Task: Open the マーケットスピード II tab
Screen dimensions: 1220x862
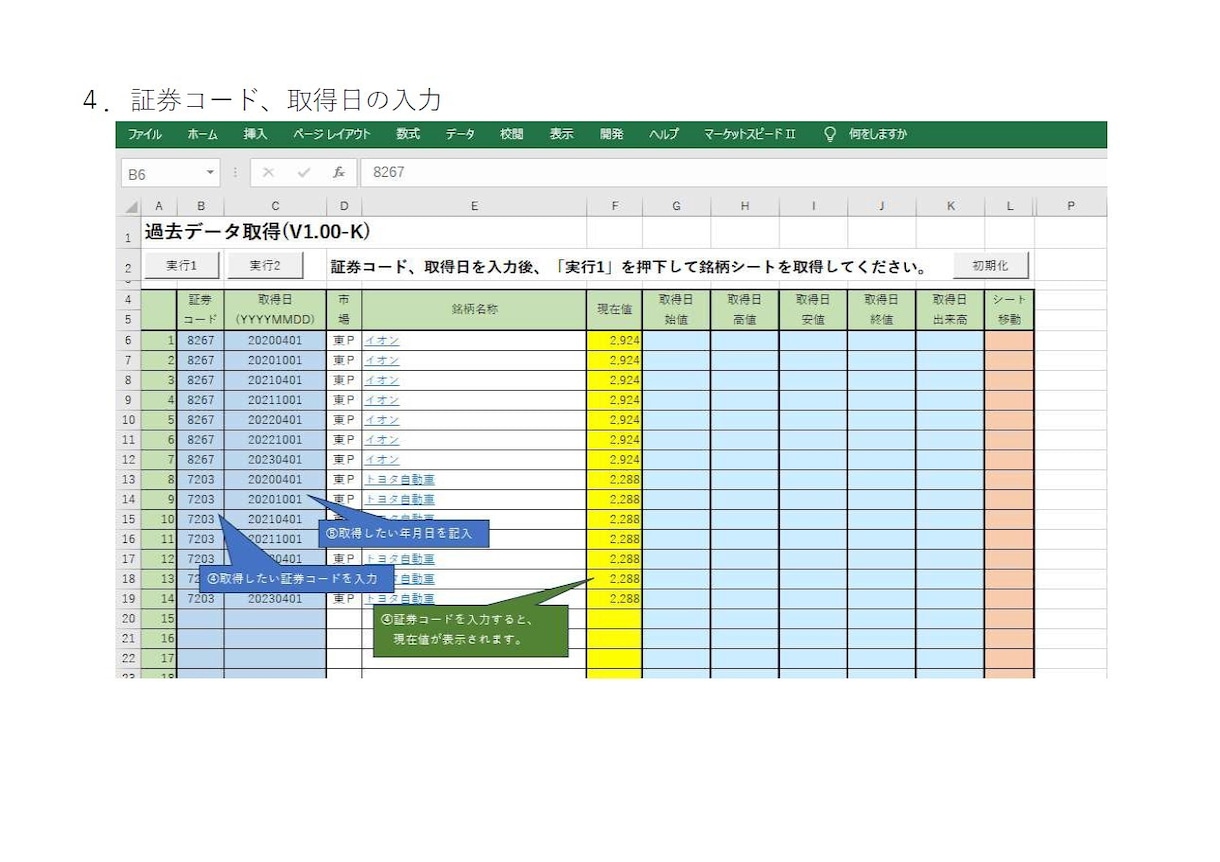Action: point(749,134)
